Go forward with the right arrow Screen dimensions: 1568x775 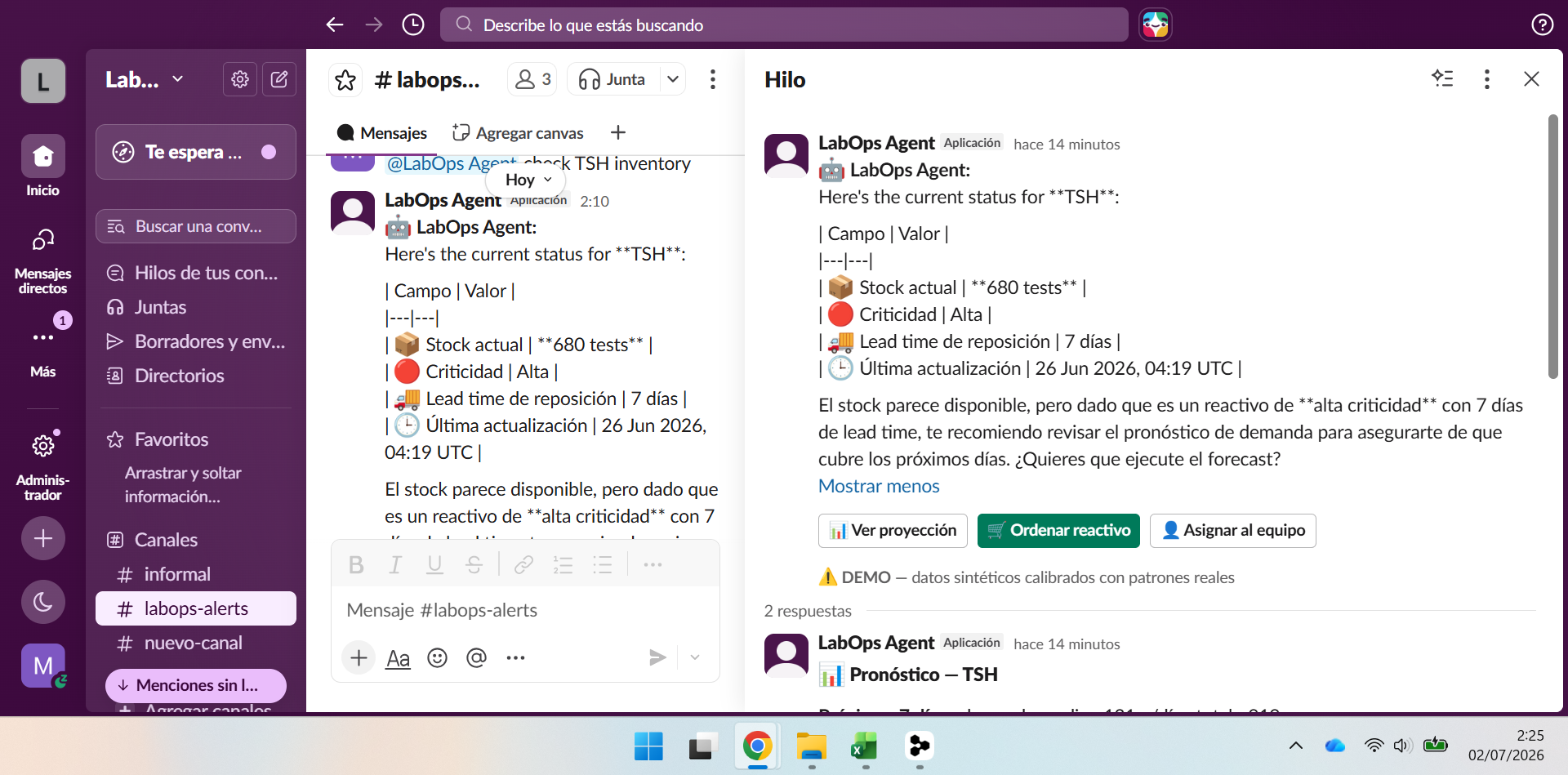pos(374,24)
